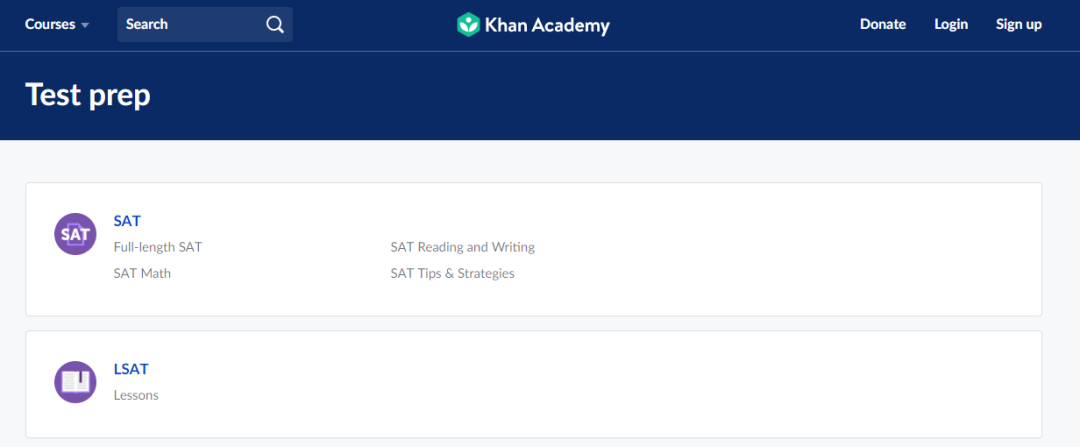
Task: Open the SAT course heading link
Action: pyautogui.click(x=127, y=221)
